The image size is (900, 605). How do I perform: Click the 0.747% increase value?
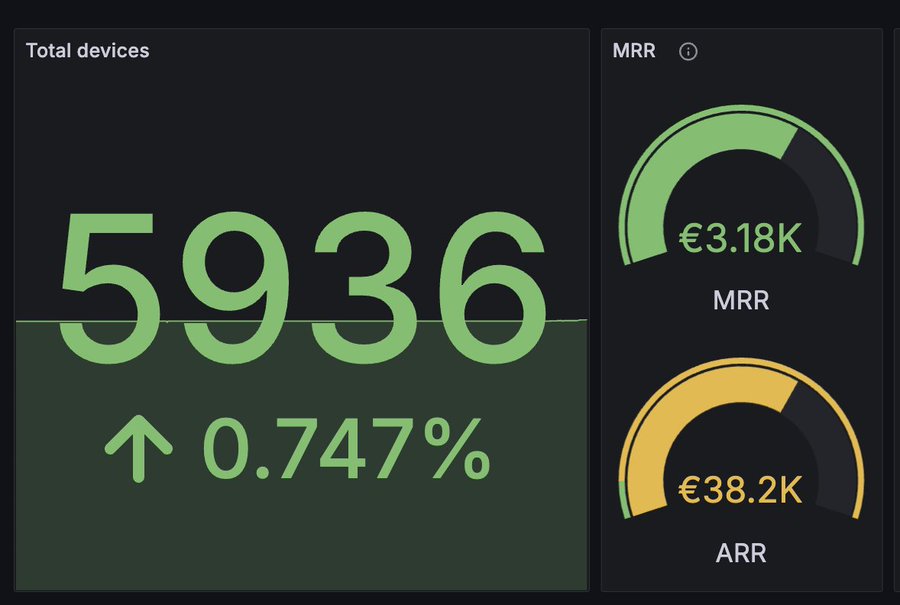[347, 448]
